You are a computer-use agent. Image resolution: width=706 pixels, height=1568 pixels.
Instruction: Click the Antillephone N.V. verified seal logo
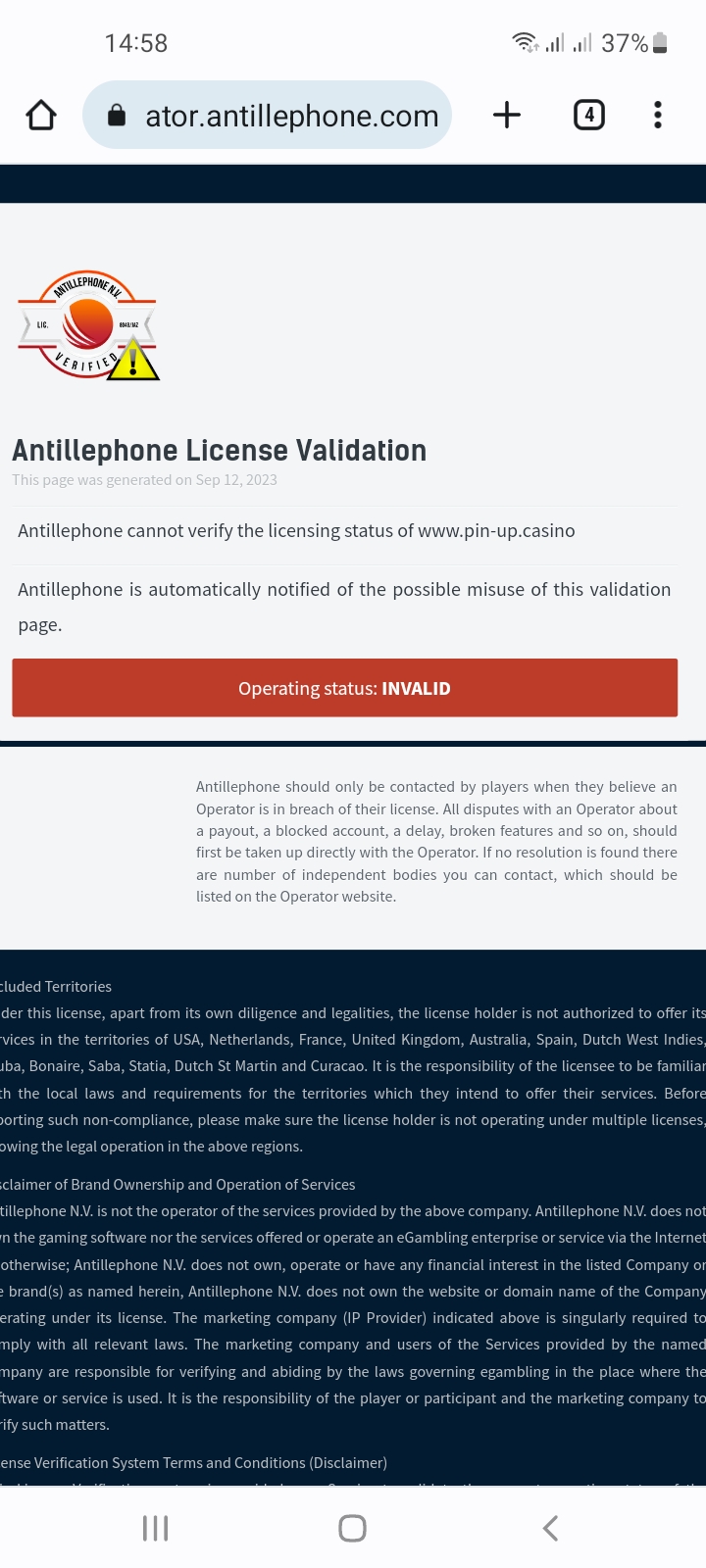[88, 325]
